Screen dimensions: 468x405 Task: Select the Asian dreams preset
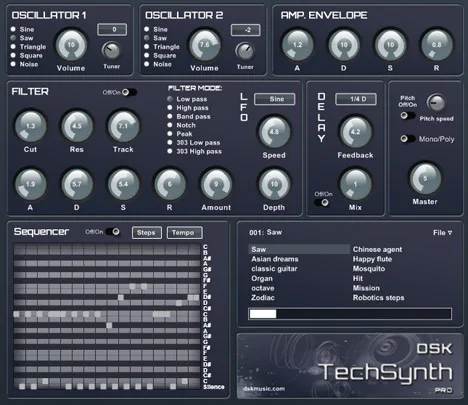pos(275,259)
